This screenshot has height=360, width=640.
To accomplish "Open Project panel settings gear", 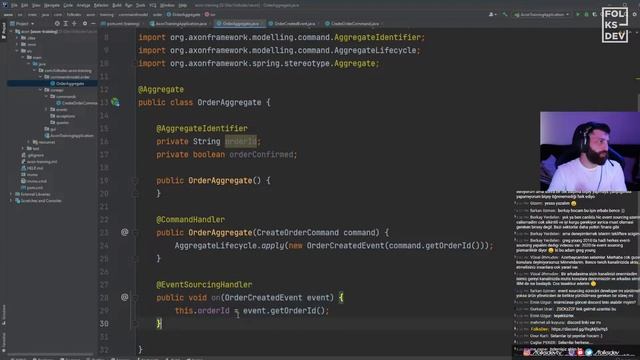I will [85, 24].
